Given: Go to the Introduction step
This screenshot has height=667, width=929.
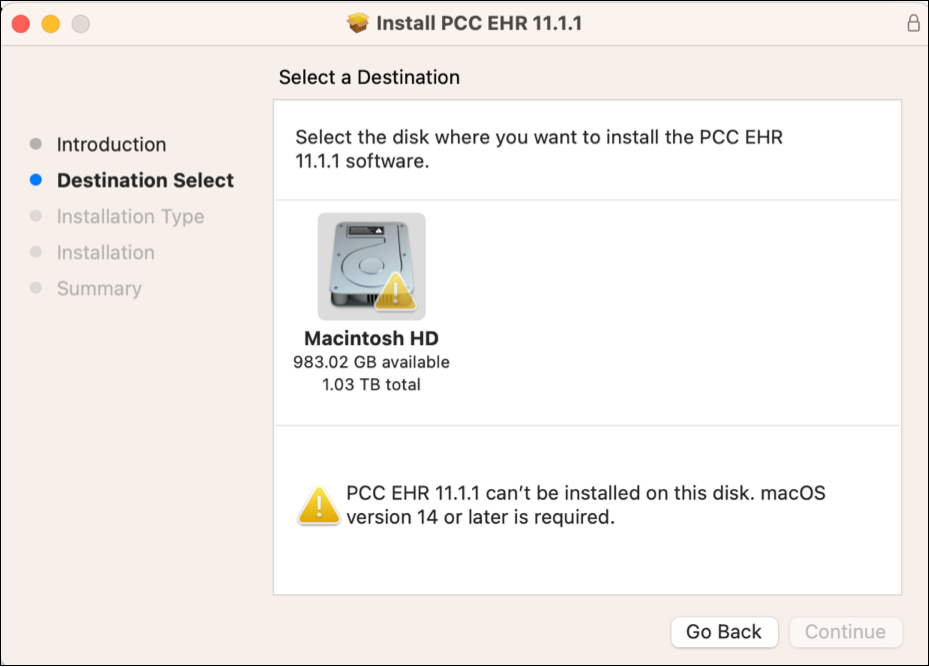Looking at the screenshot, I should (111, 145).
